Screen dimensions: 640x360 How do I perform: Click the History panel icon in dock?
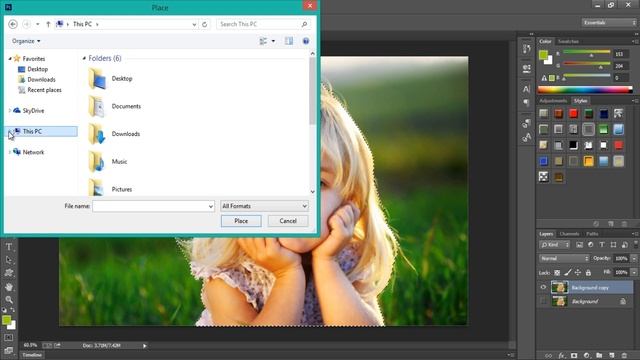[527, 49]
